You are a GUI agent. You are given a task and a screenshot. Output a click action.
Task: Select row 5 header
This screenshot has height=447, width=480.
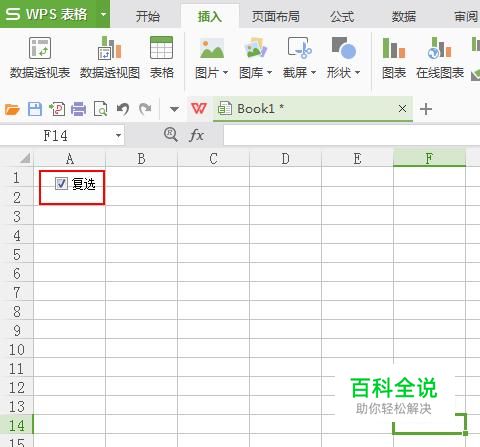pyautogui.click(x=17, y=254)
